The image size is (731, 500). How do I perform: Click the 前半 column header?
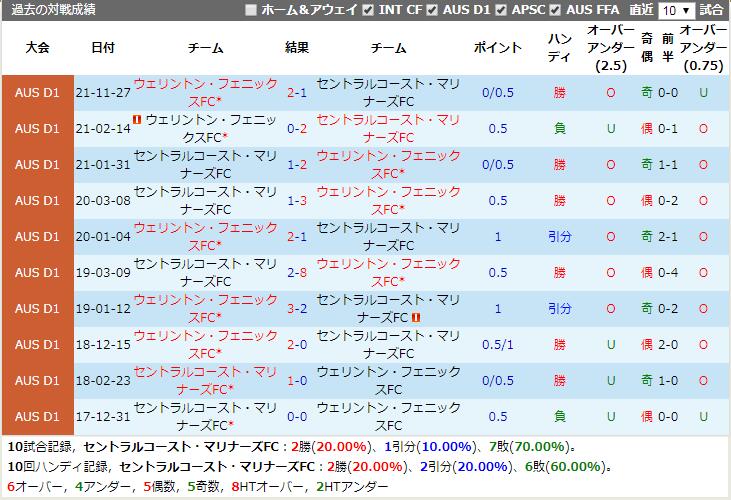click(668, 48)
